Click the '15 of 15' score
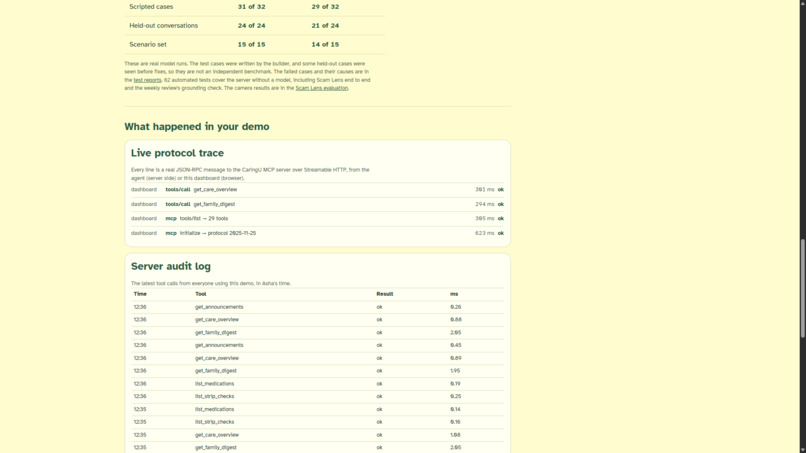The image size is (806, 453). pos(251,45)
